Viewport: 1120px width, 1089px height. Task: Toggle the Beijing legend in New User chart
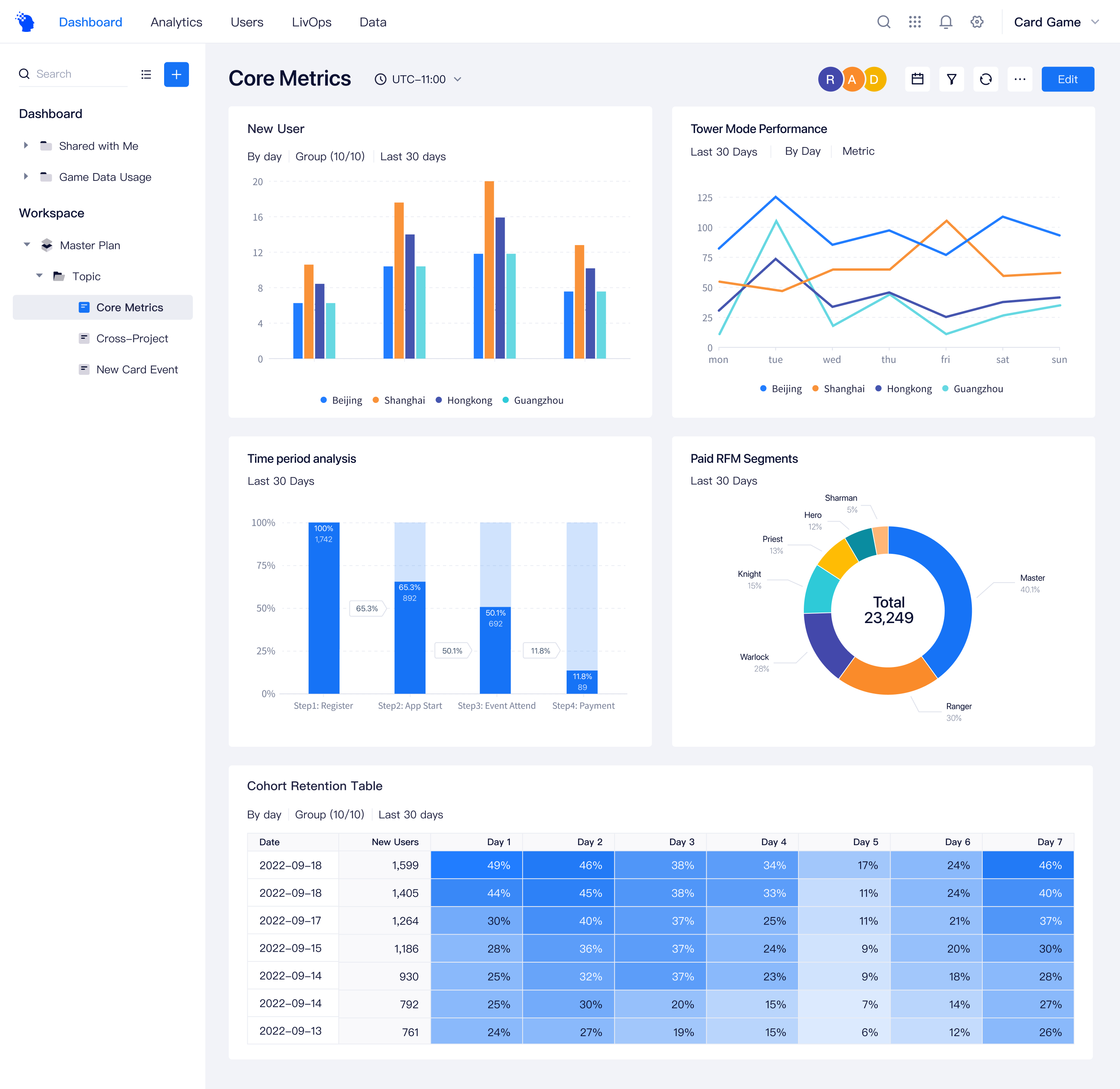(341, 400)
